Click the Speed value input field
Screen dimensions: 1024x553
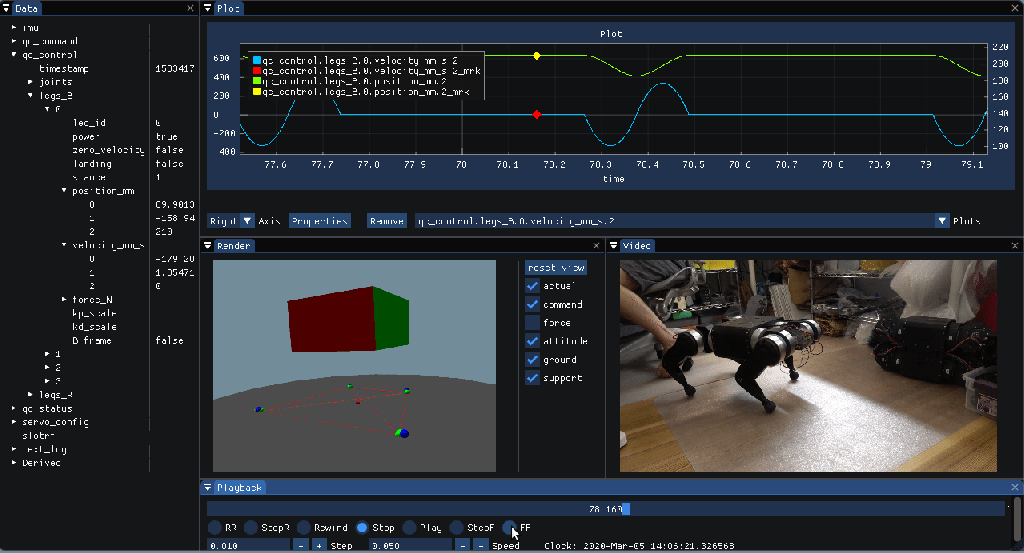tap(410, 546)
